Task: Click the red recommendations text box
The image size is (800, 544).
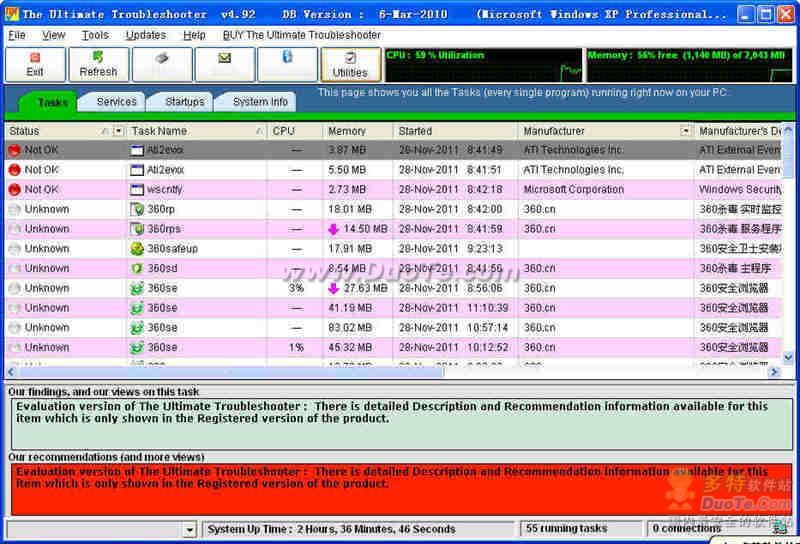Action: pos(402,489)
